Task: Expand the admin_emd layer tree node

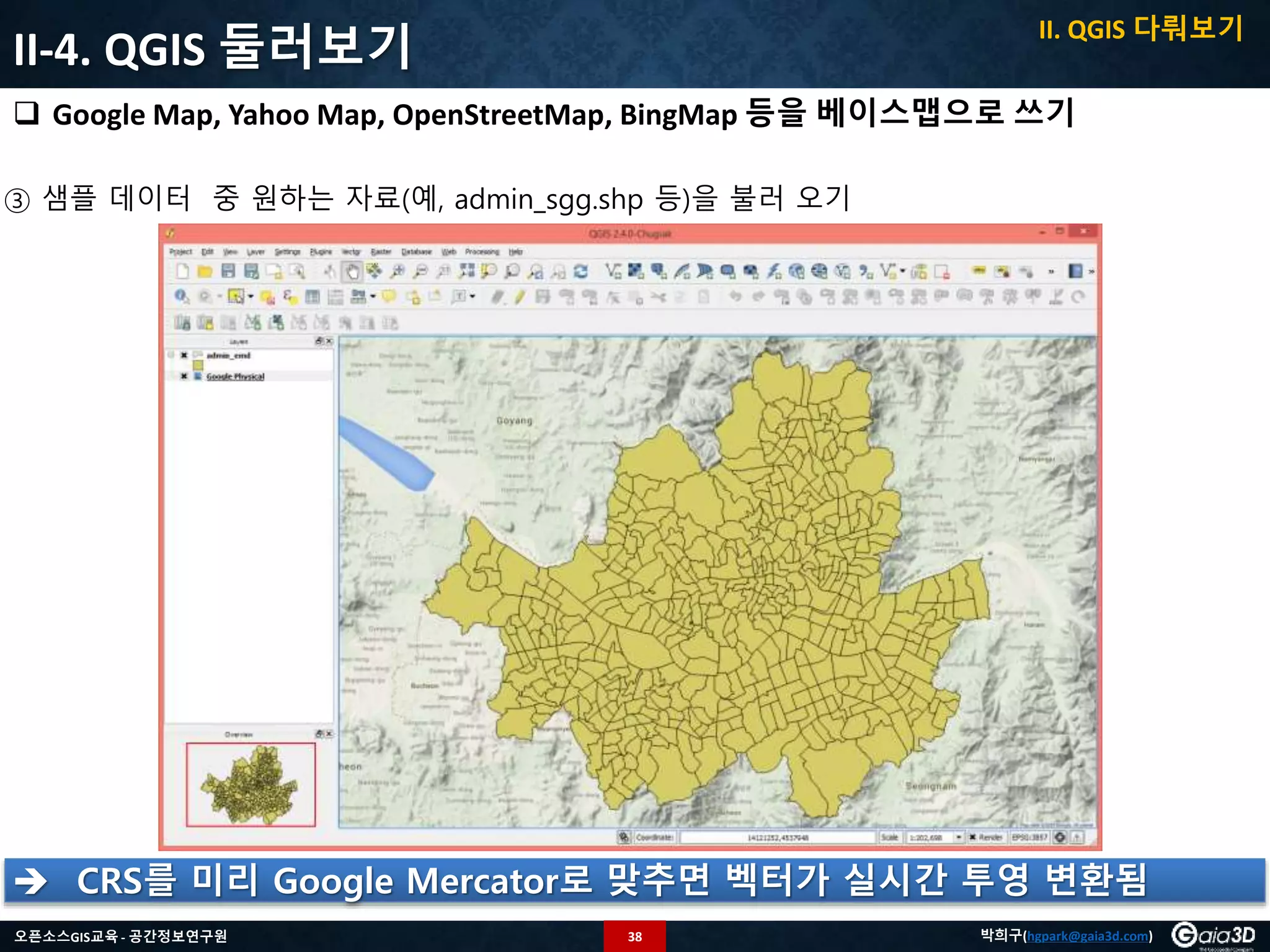Action: pyautogui.click(x=171, y=355)
